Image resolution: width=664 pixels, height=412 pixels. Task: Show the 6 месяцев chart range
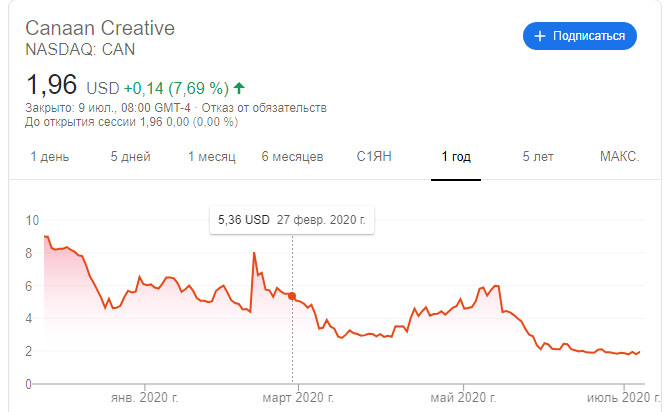pyautogui.click(x=292, y=157)
